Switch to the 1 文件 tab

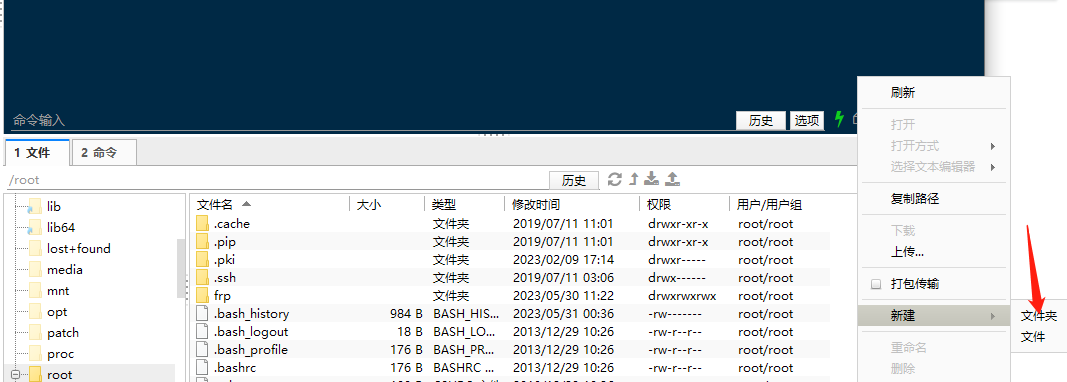[36, 153]
